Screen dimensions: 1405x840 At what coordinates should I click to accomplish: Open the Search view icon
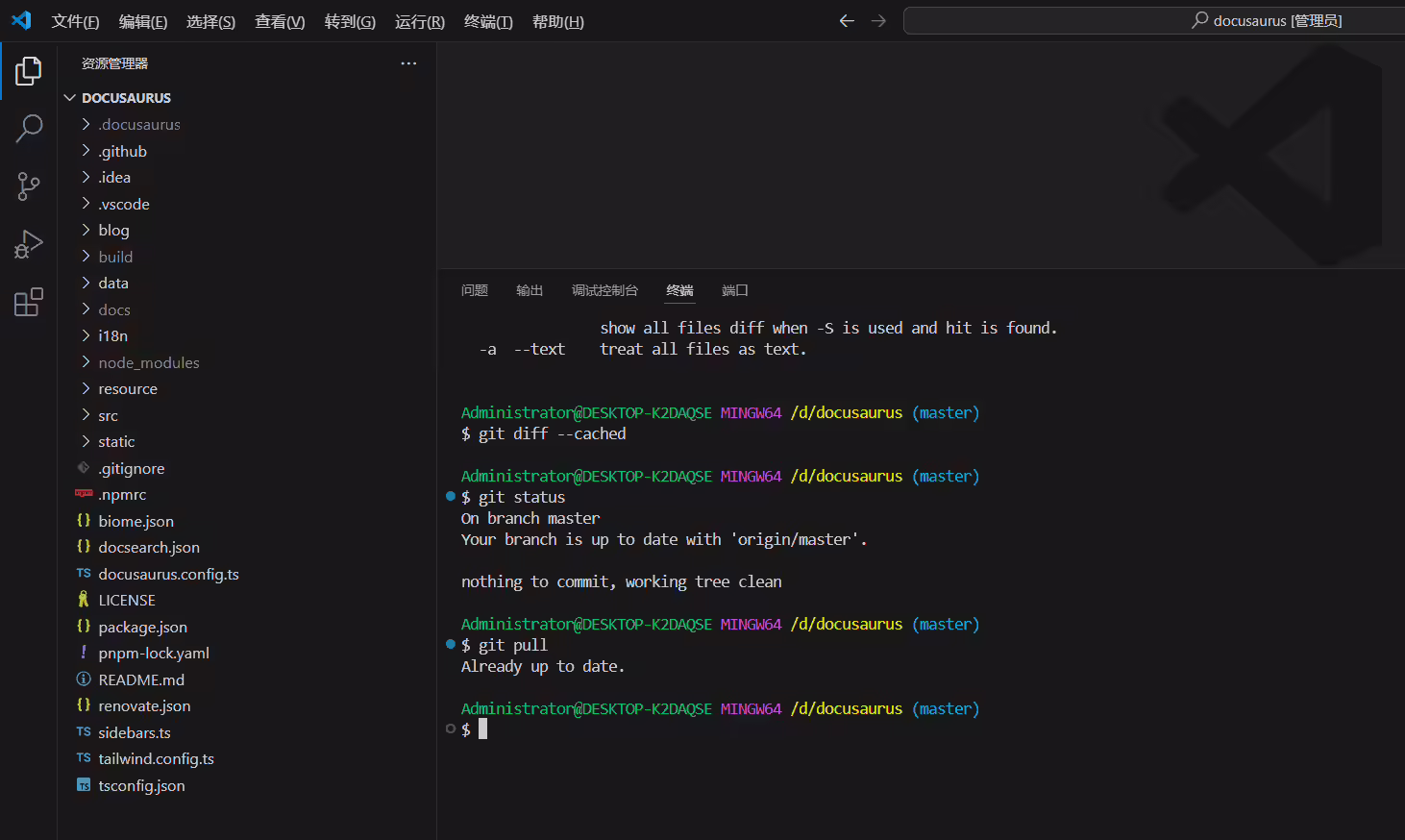[x=29, y=128]
